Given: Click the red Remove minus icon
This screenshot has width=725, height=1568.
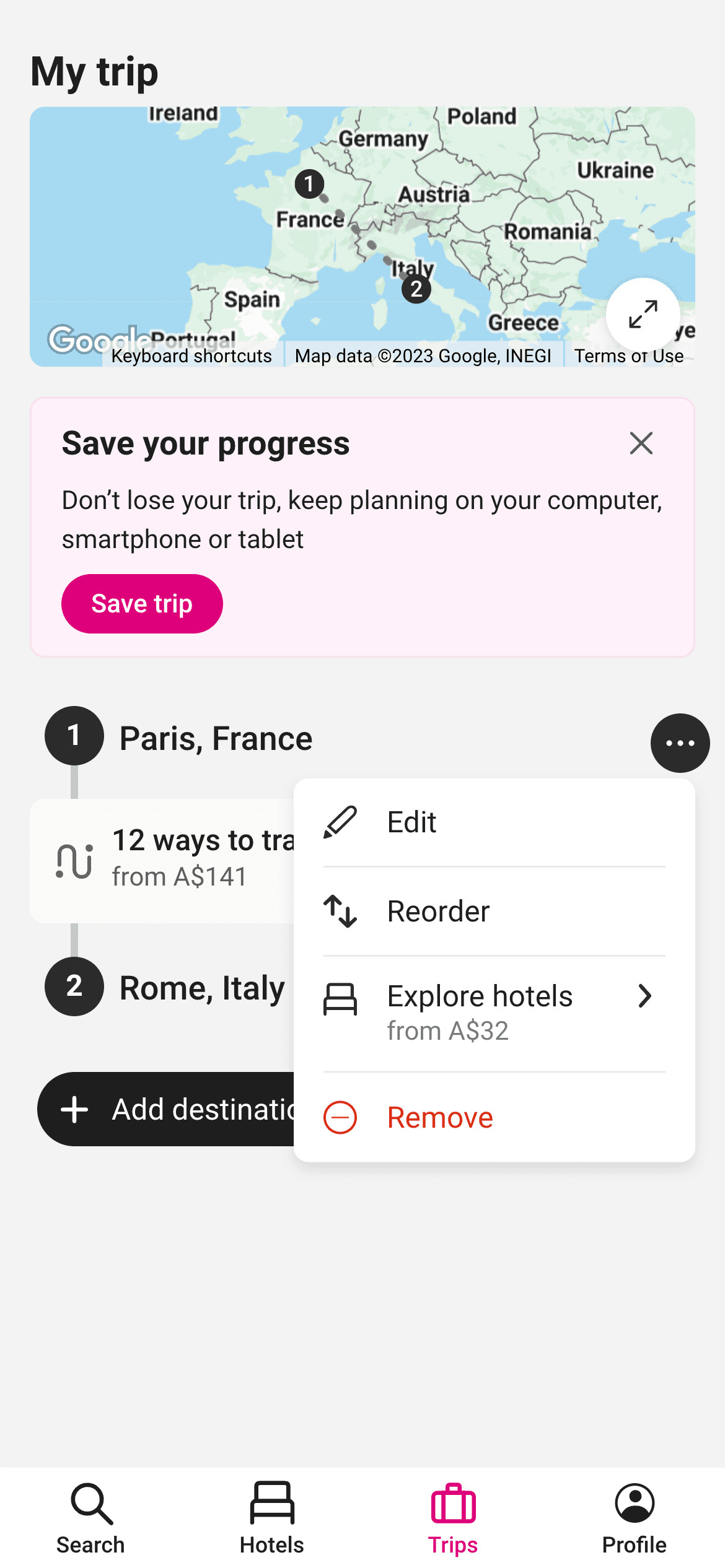Looking at the screenshot, I should (340, 1117).
